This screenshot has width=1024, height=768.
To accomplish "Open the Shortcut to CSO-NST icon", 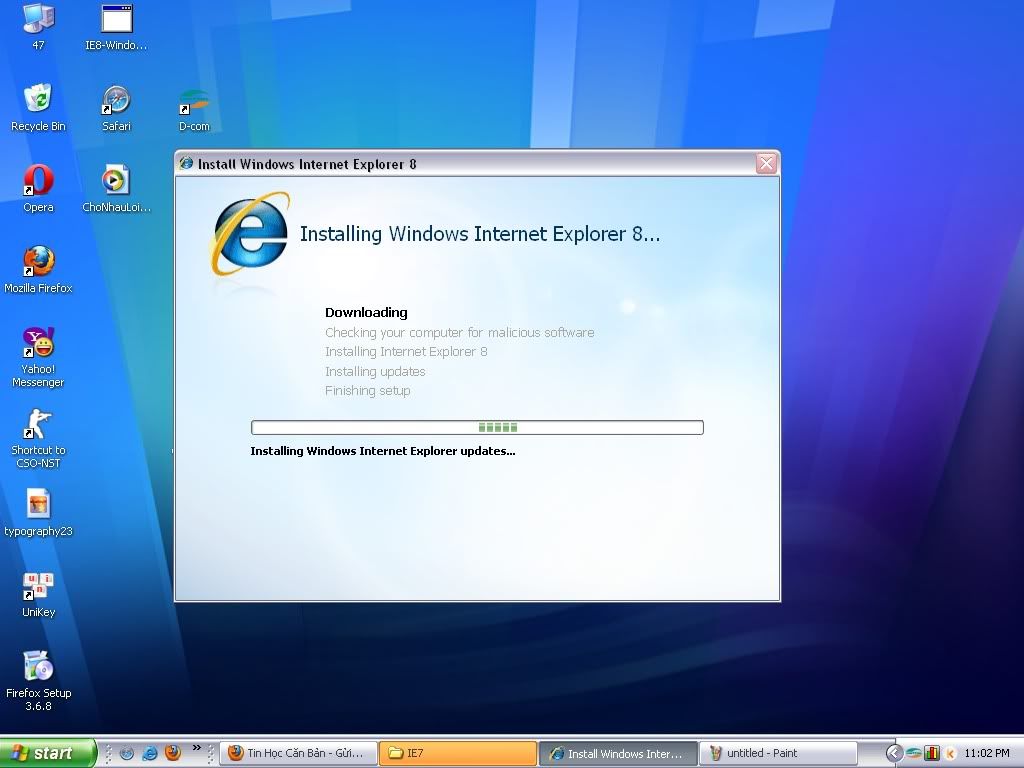I will [x=38, y=425].
